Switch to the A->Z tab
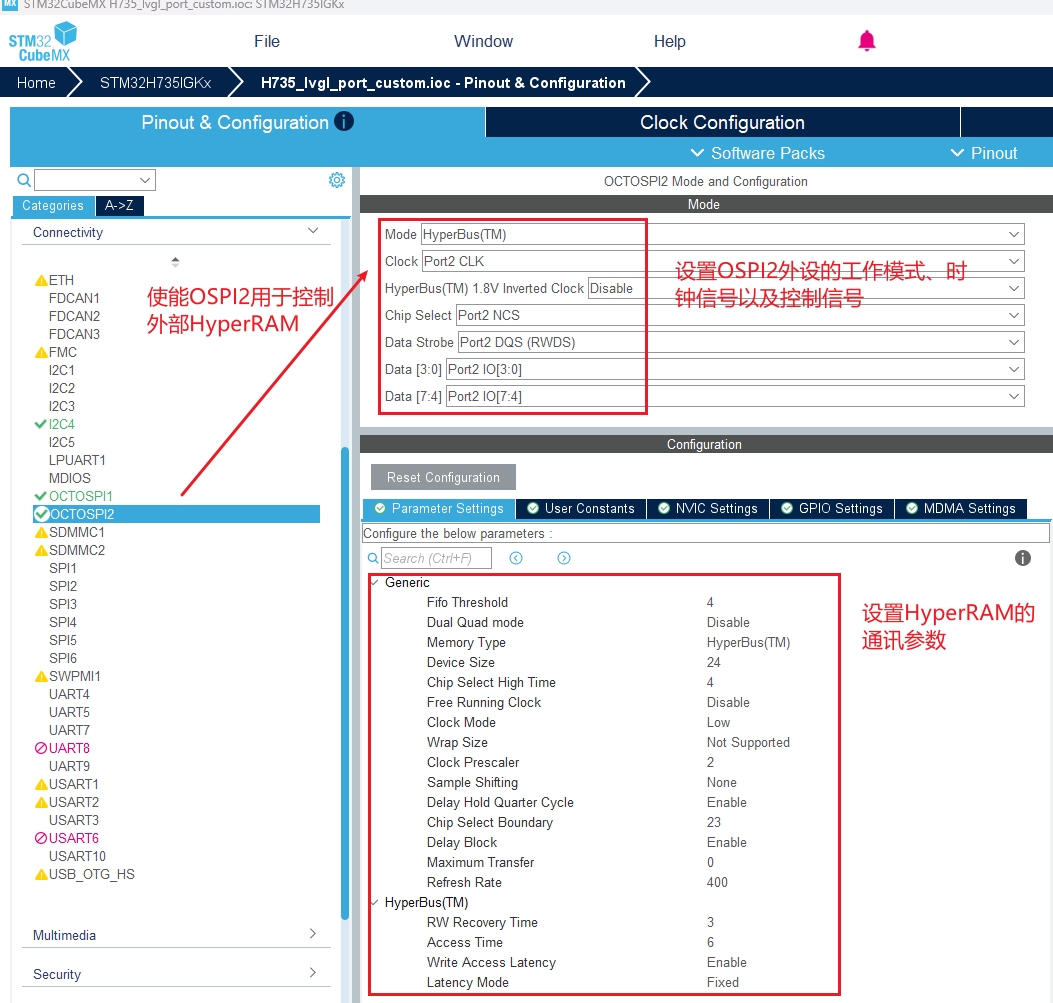This screenshot has height=1003, width=1053. [119, 205]
